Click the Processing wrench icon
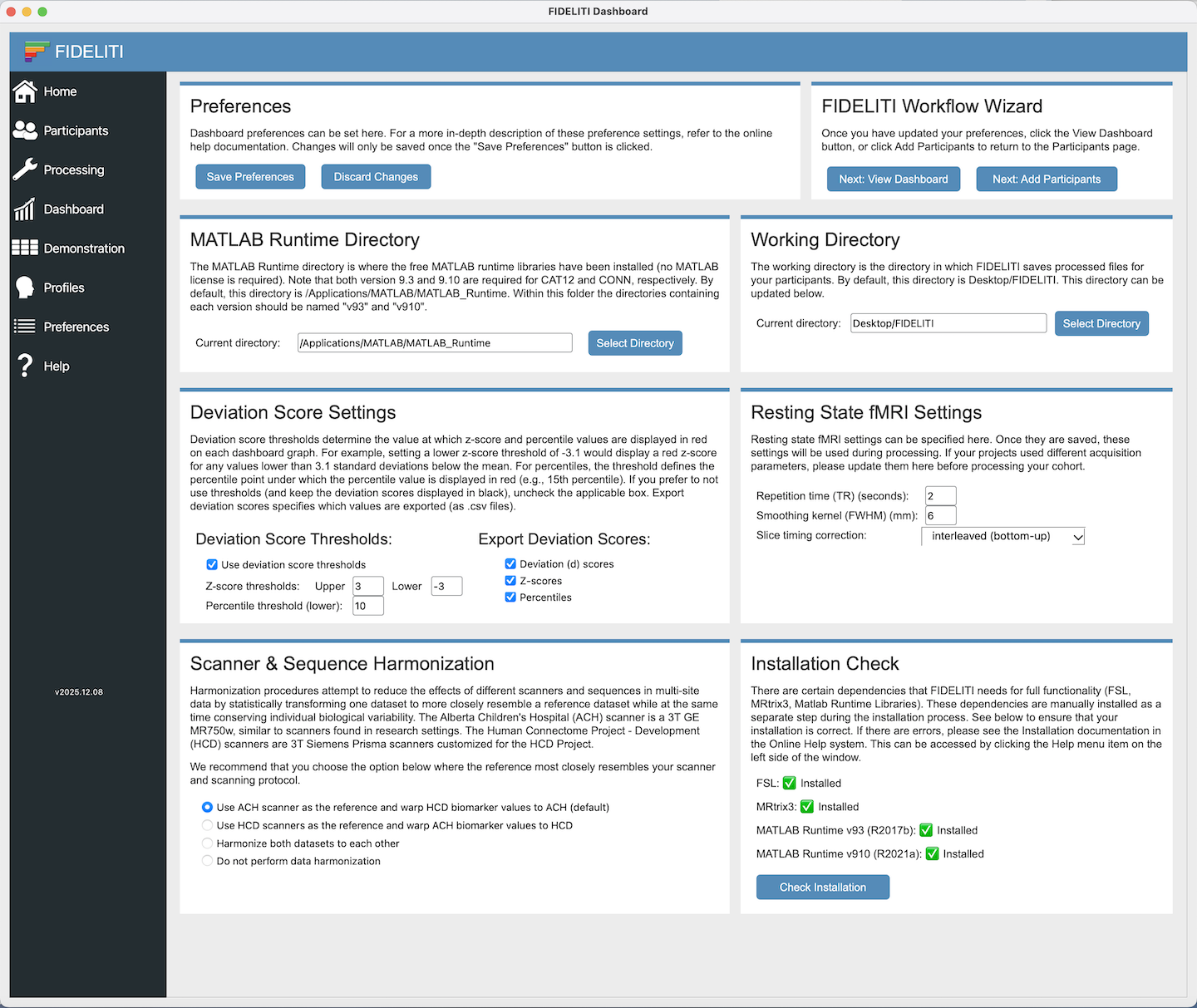1197x1008 pixels. [25, 170]
